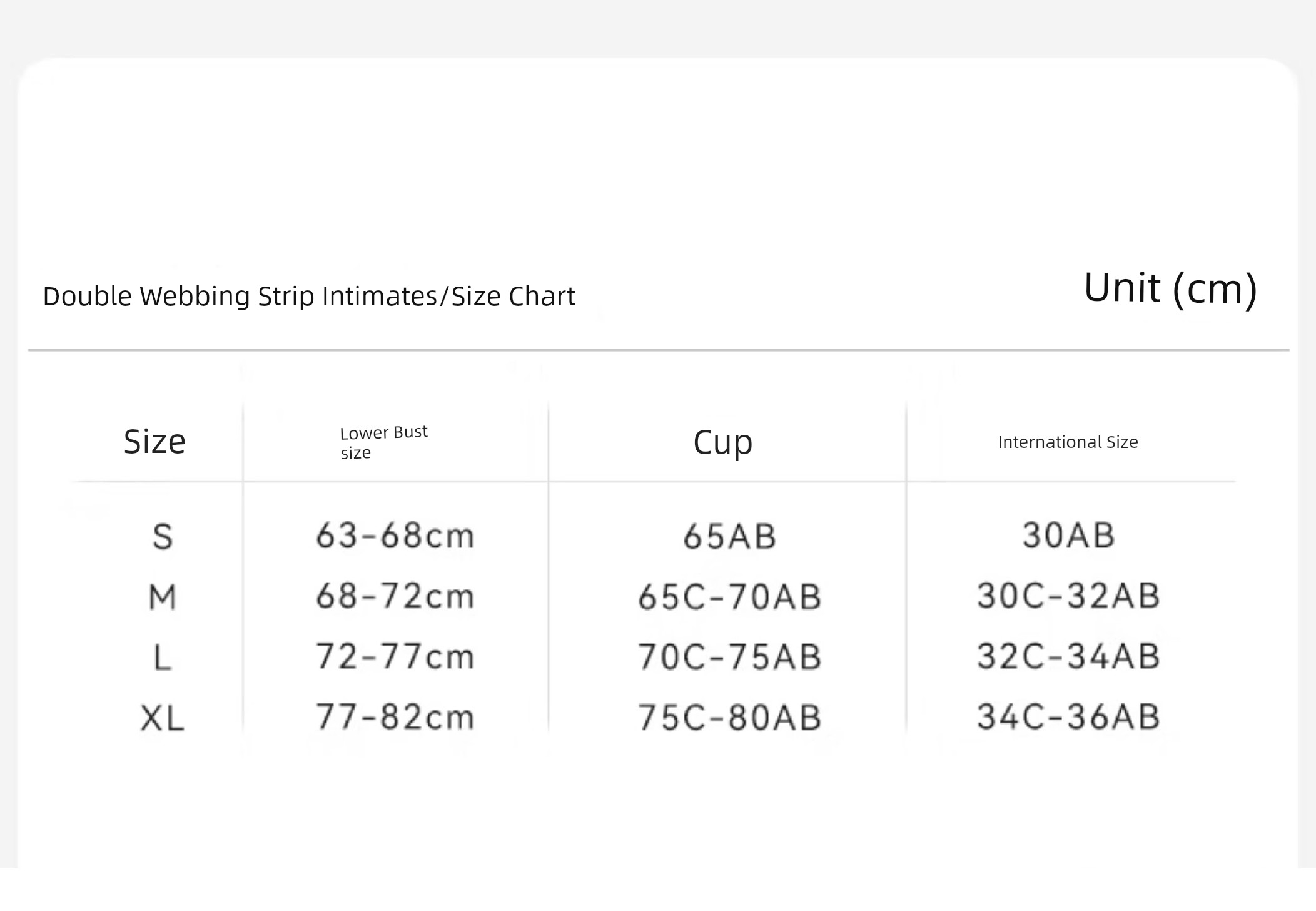Click the 34C-36AB international size
The width and height of the screenshot is (1316, 911).
pos(1069,716)
